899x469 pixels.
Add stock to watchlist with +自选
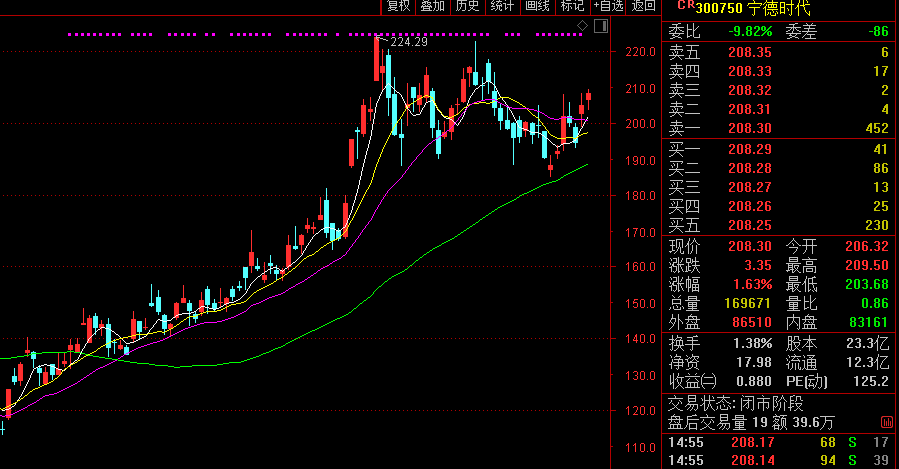click(608, 7)
